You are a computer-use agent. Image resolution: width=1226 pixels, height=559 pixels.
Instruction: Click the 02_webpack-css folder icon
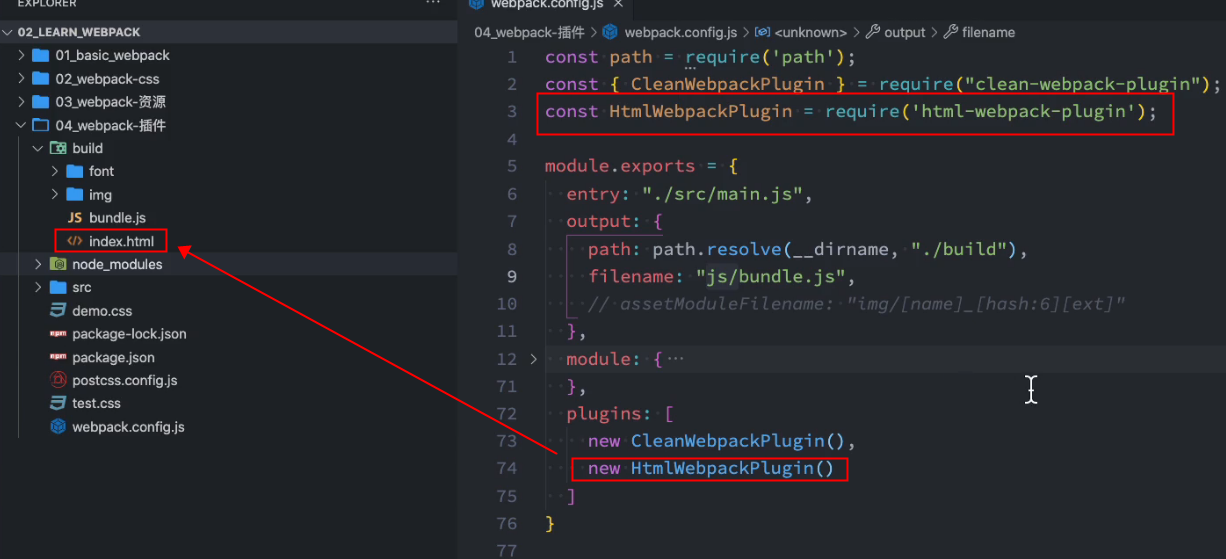[x=40, y=78]
